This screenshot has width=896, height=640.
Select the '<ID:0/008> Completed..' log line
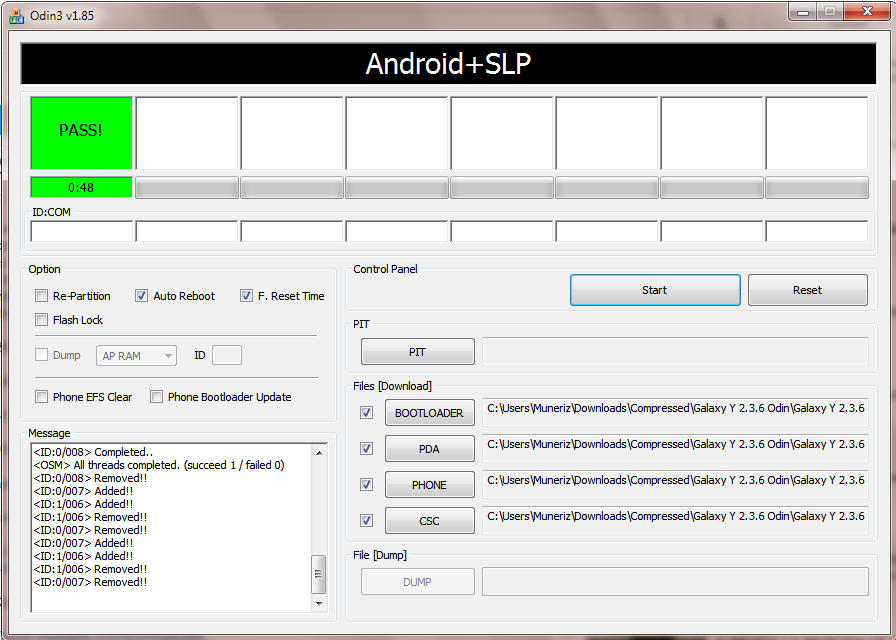[x=93, y=452]
